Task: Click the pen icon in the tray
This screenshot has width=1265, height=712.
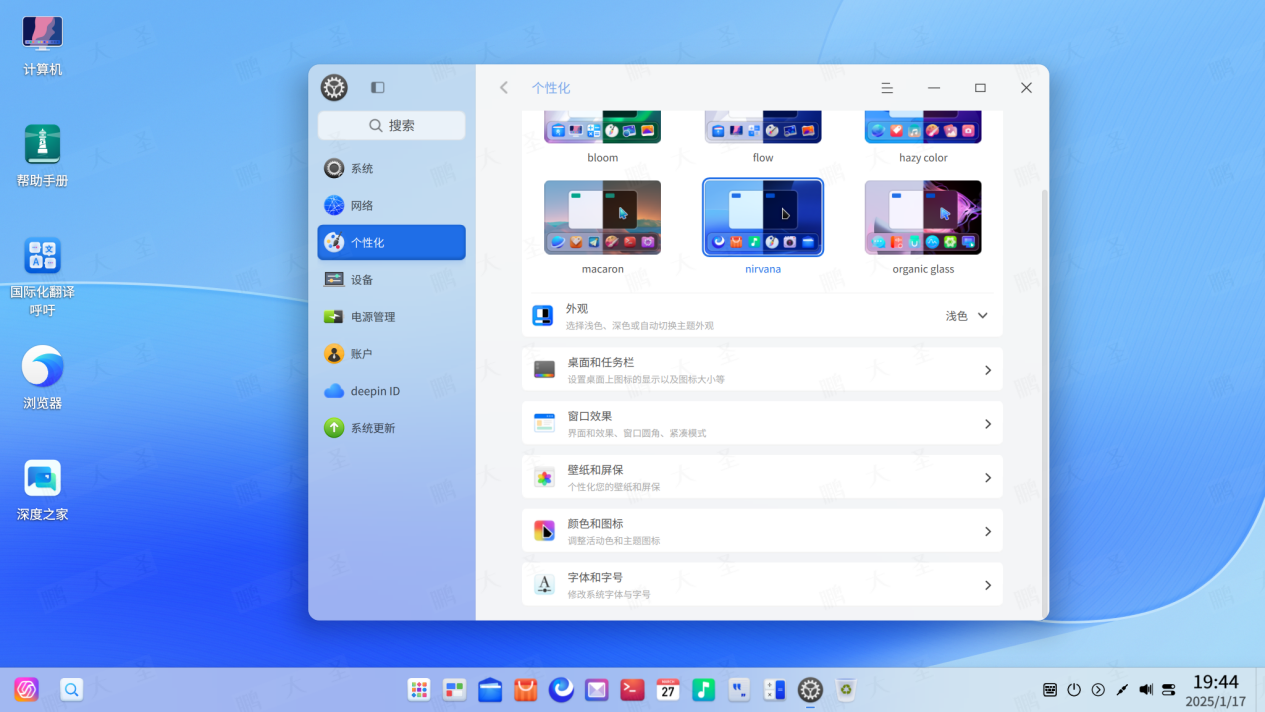Action: 1122,690
